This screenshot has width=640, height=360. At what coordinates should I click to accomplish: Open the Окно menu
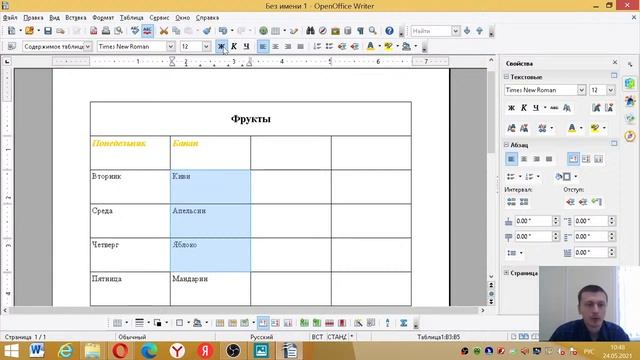[x=182, y=18]
